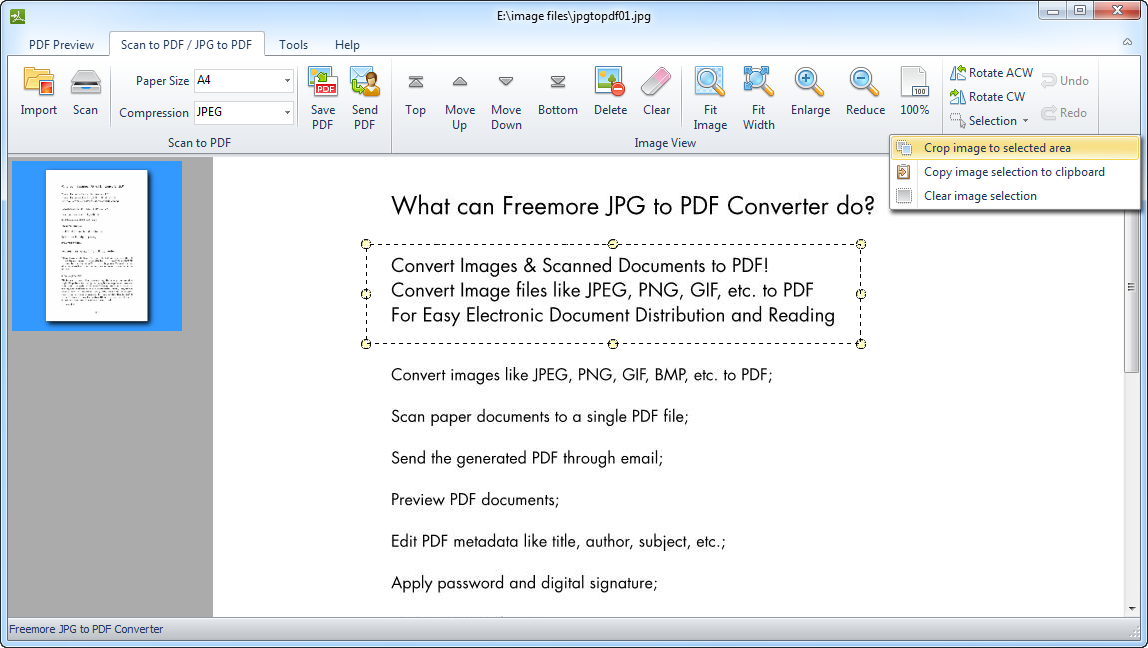
Task: Rotate image anticlockwise with Rotate ACW
Action: coord(991,72)
